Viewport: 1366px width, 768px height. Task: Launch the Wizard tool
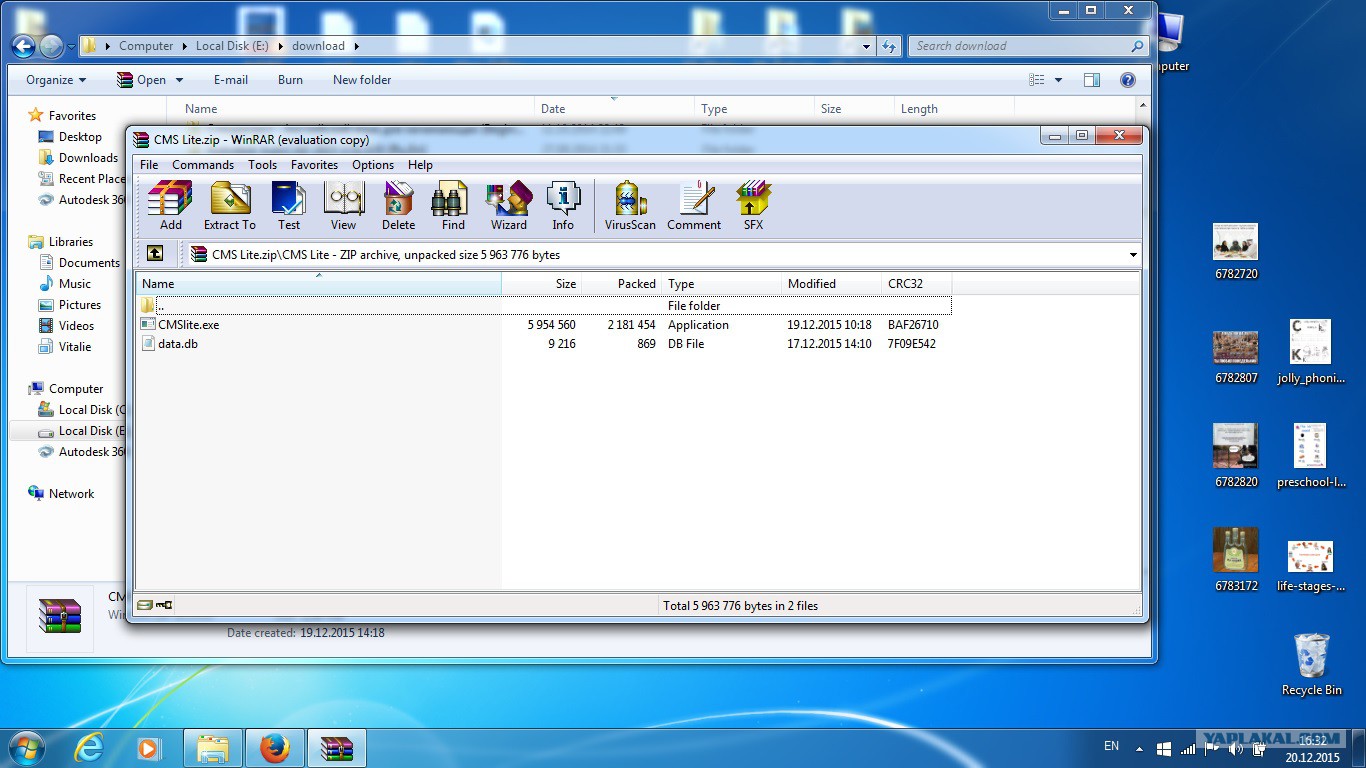pyautogui.click(x=508, y=206)
